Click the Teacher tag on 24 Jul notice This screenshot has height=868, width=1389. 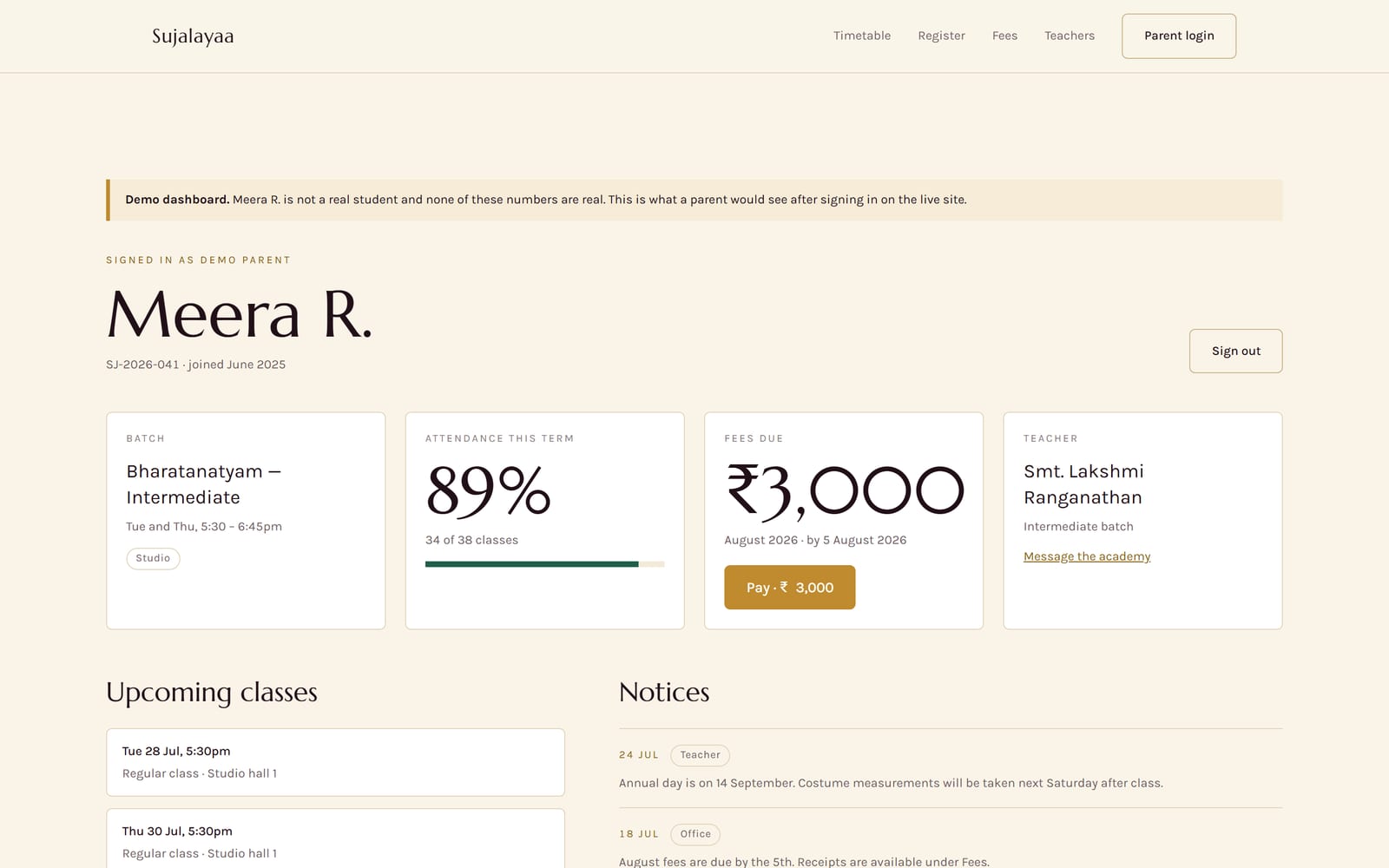tap(700, 755)
